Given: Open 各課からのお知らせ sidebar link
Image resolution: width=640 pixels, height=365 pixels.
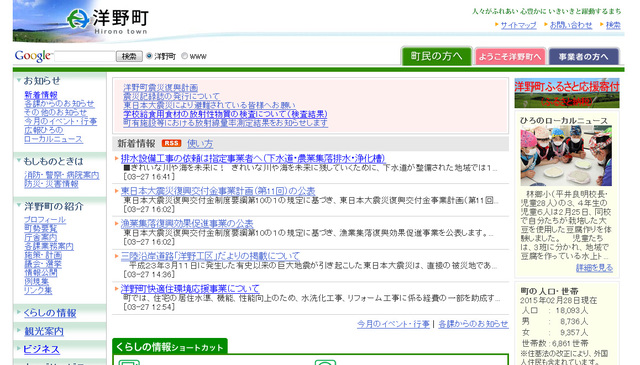Looking at the screenshot, I should tap(59, 104).
